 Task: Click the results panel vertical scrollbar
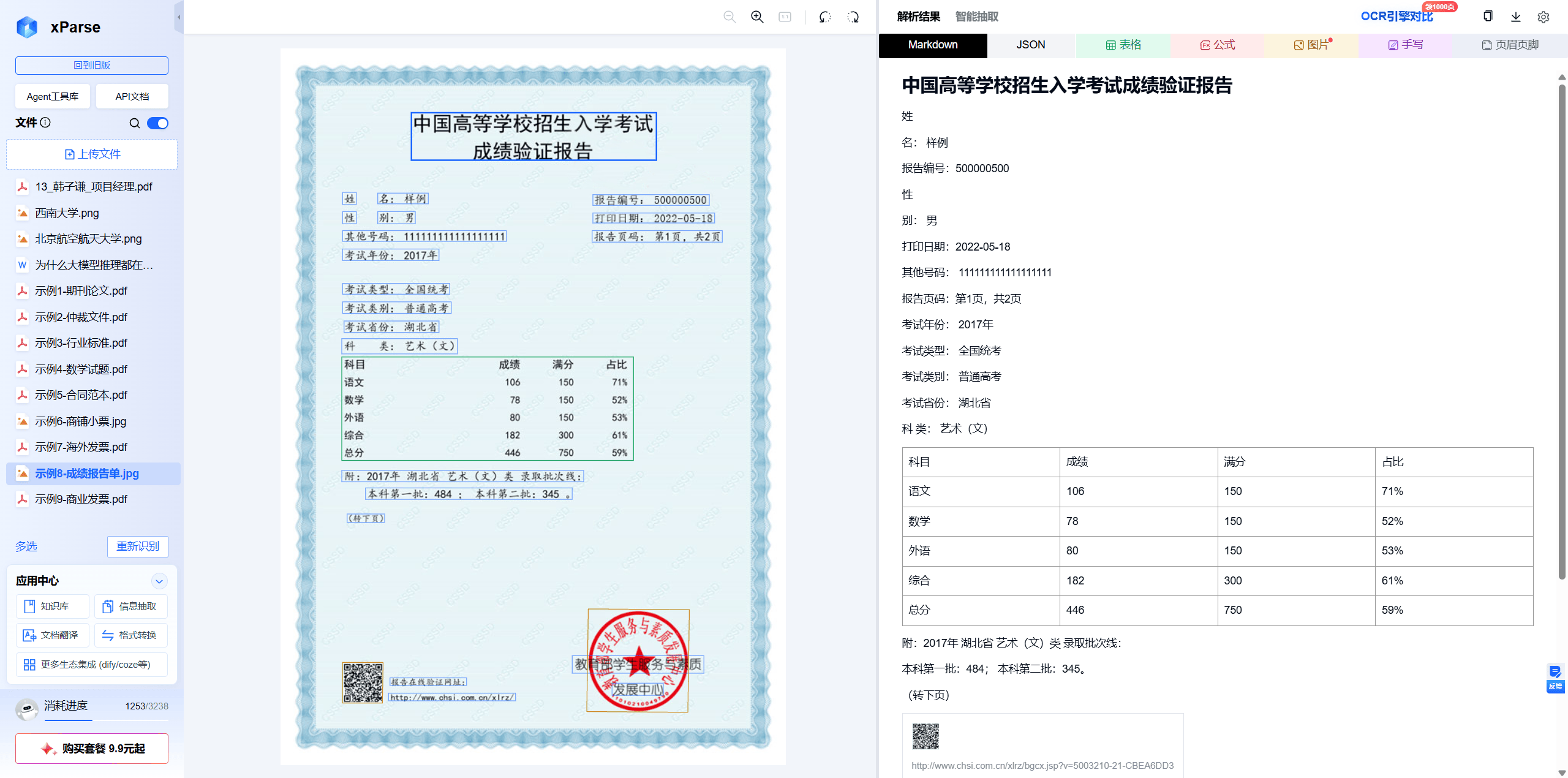pos(1562,331)
